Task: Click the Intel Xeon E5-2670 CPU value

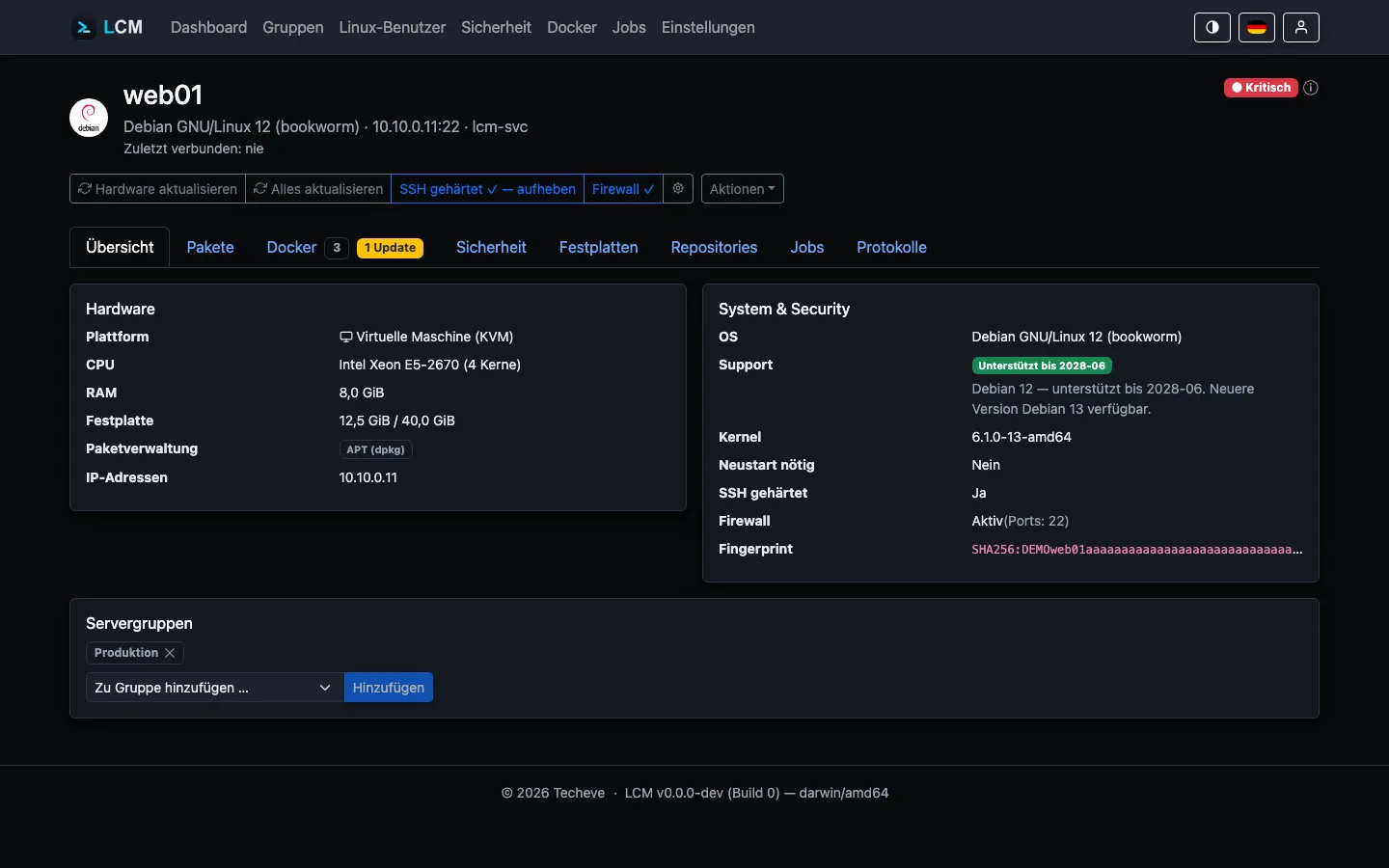Action: [x=429, y=365]
